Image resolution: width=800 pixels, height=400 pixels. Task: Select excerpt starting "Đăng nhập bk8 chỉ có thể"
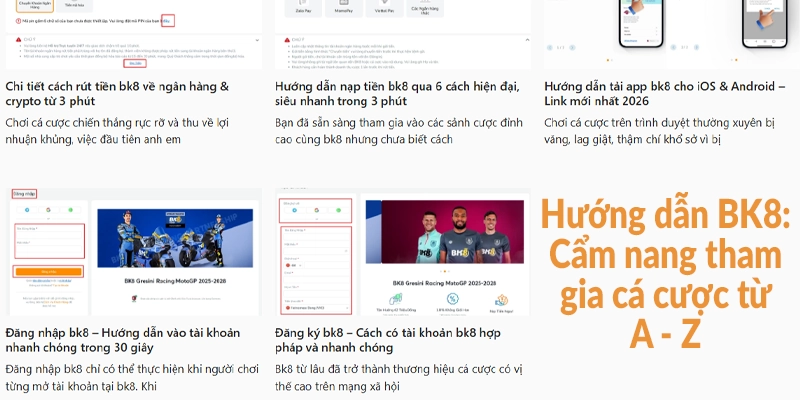(132, 378)
